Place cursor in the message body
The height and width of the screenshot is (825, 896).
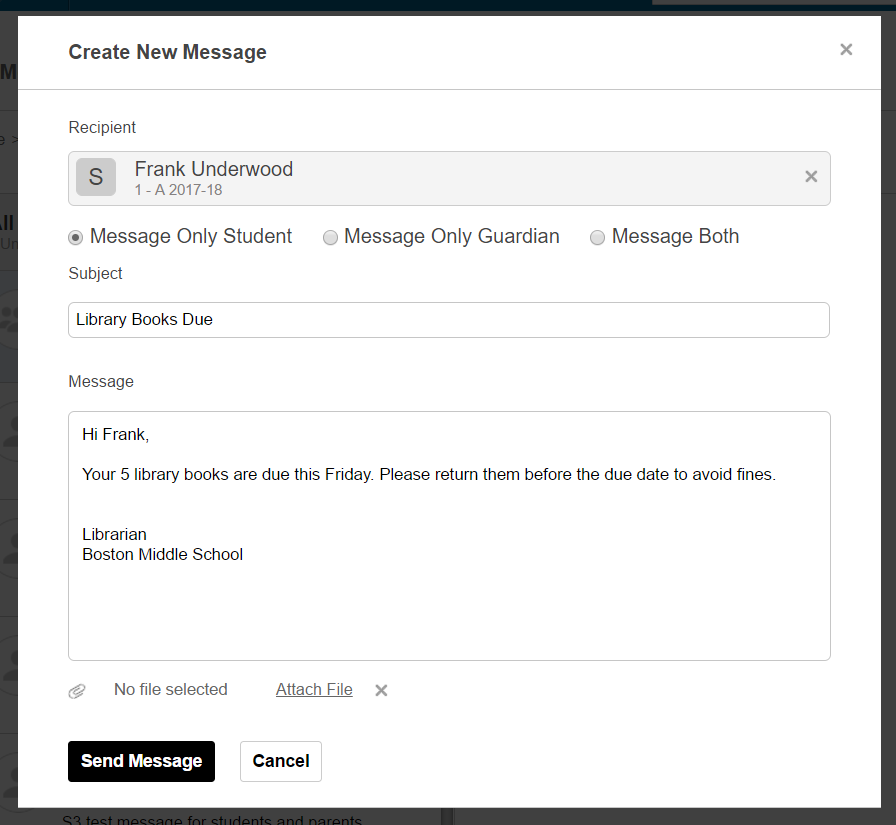pyautogui.click(x=448, y=600)
